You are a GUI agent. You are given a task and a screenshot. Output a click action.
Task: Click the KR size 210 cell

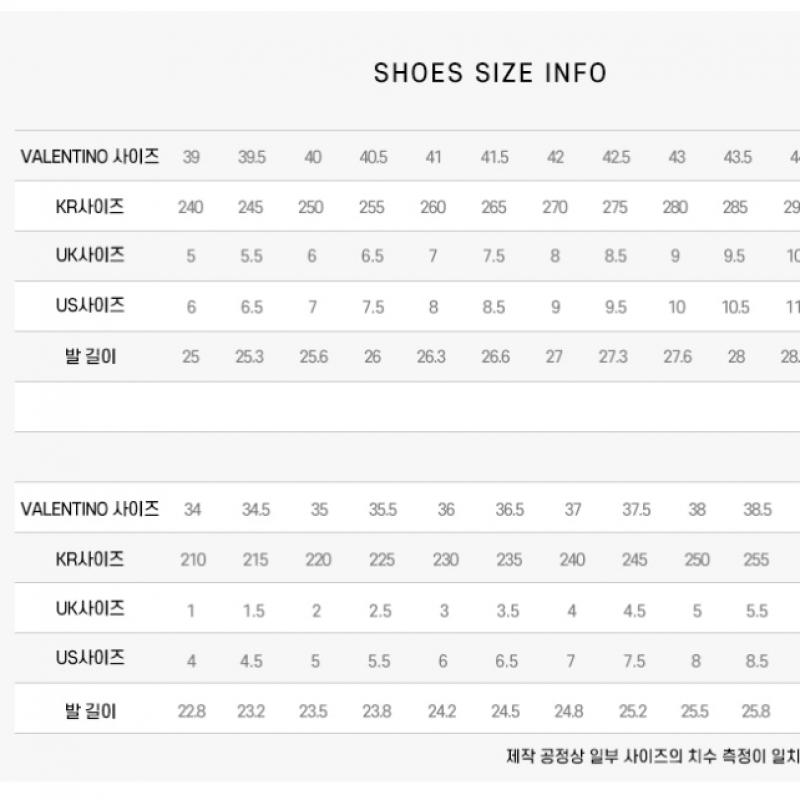pyautogui.click(x=192, y=560)
